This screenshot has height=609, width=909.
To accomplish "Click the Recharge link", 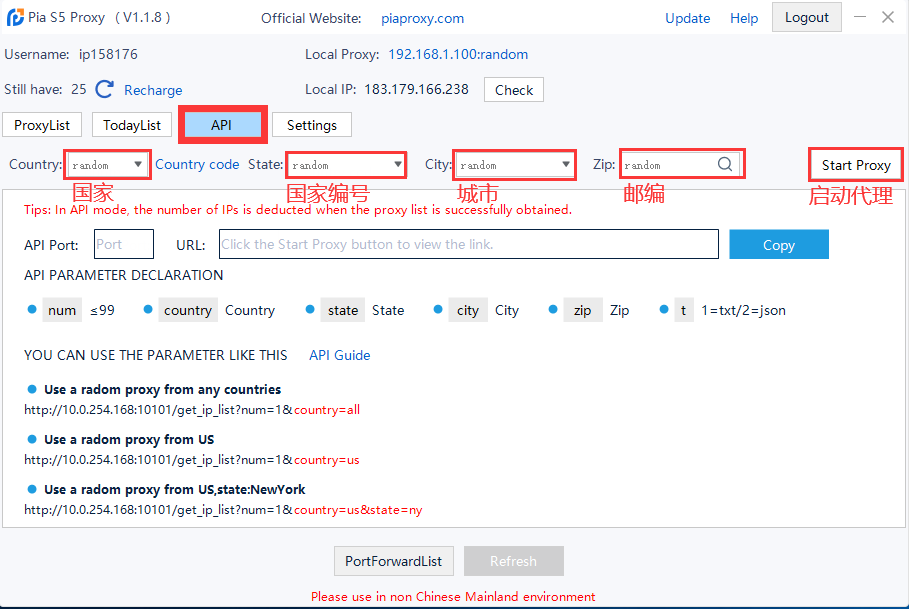I will click(153, 90).
